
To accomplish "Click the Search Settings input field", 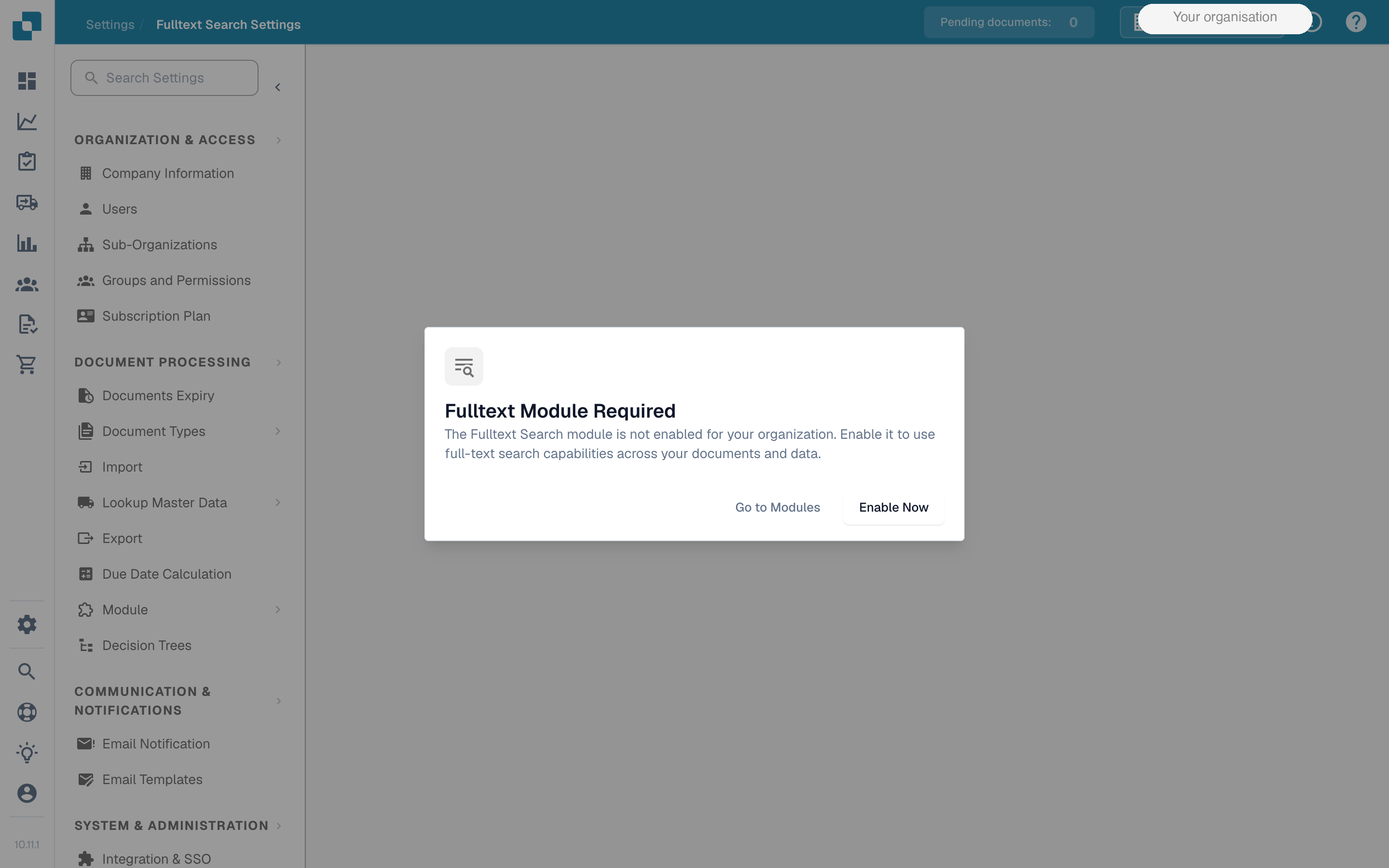I will [x=164, y=78].
